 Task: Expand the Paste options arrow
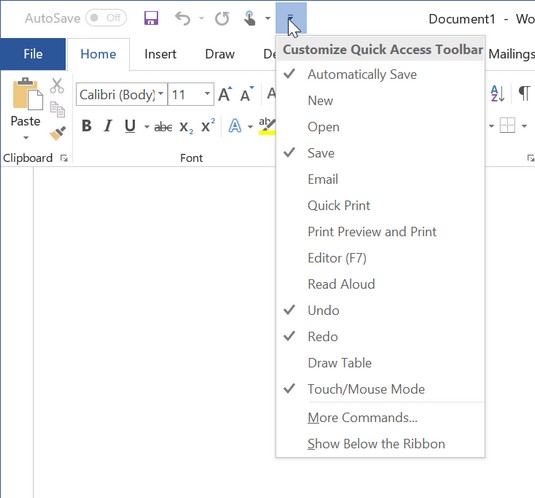tap(26, 138)
